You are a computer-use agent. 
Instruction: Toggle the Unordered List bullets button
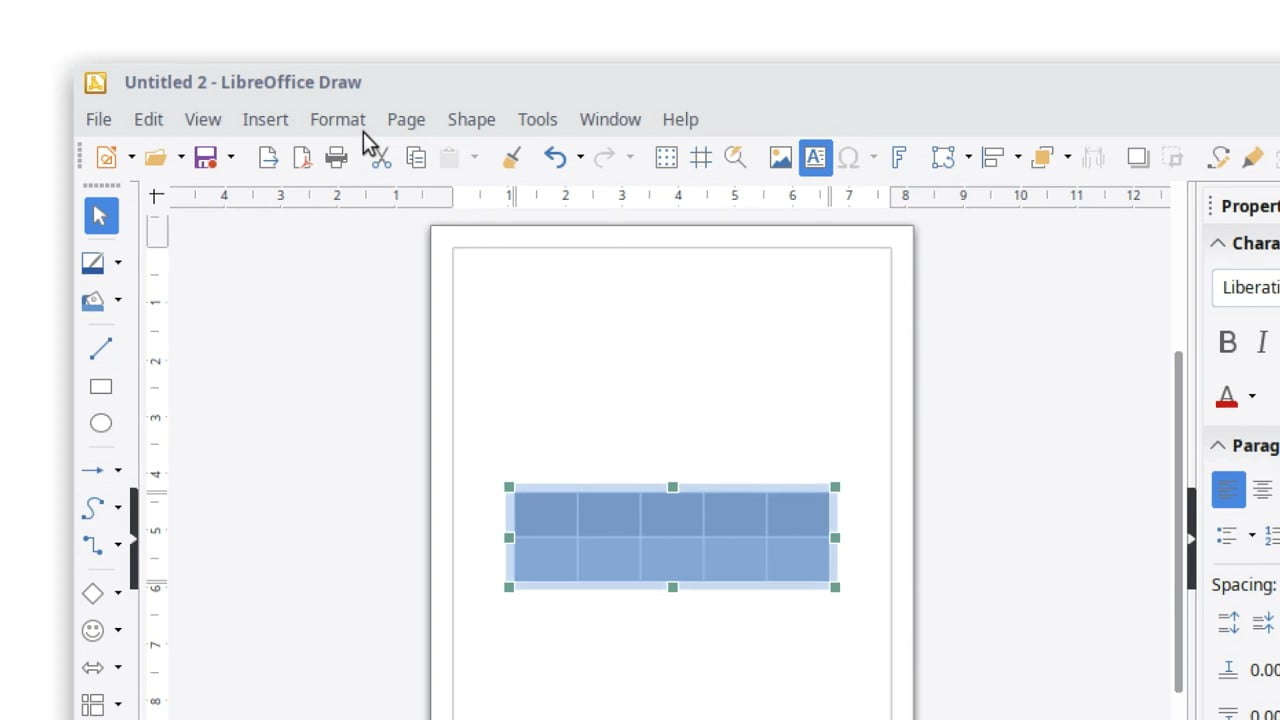point(1227,535)
